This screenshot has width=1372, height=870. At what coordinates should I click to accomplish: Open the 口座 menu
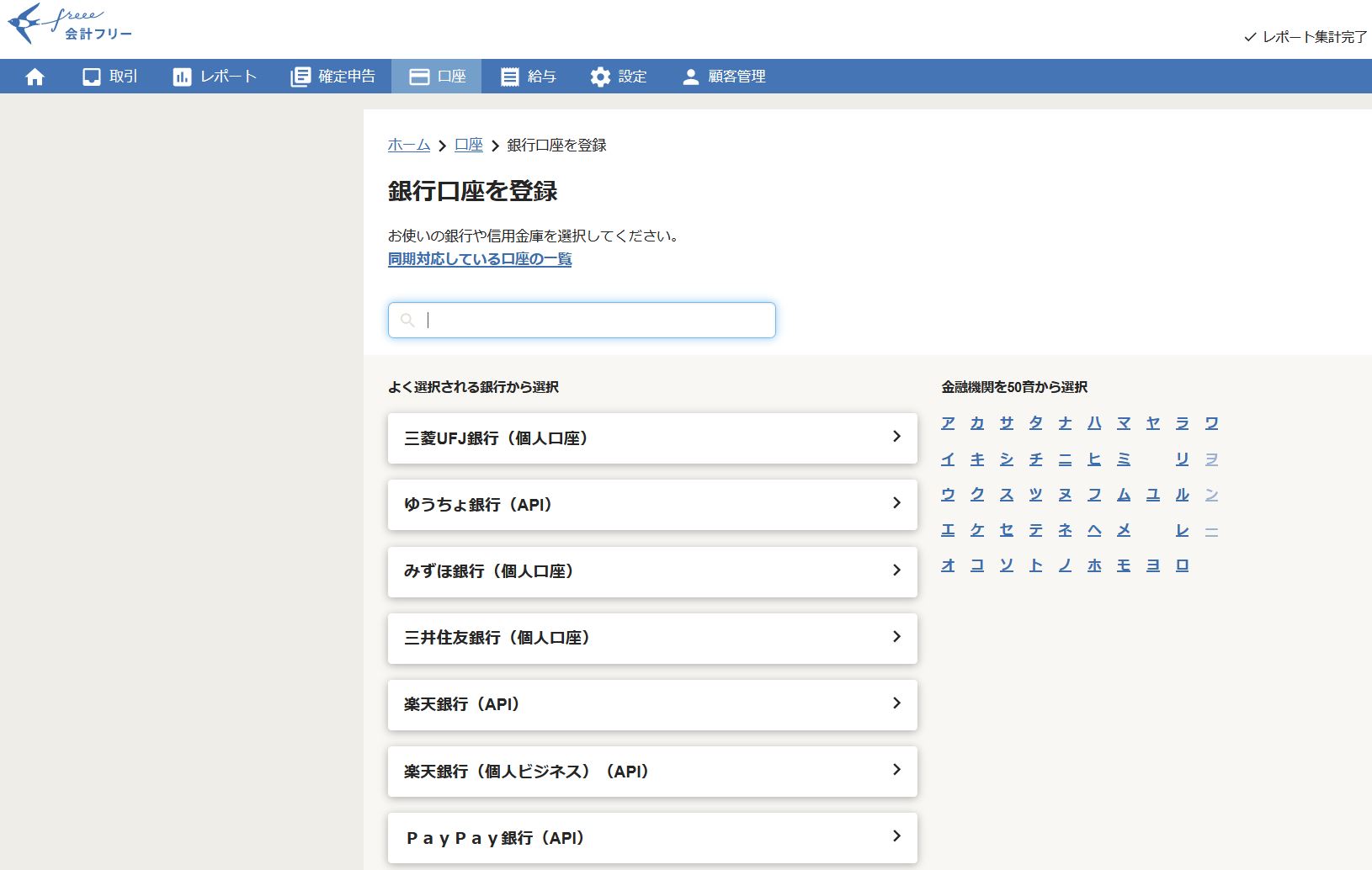point(437,77)
